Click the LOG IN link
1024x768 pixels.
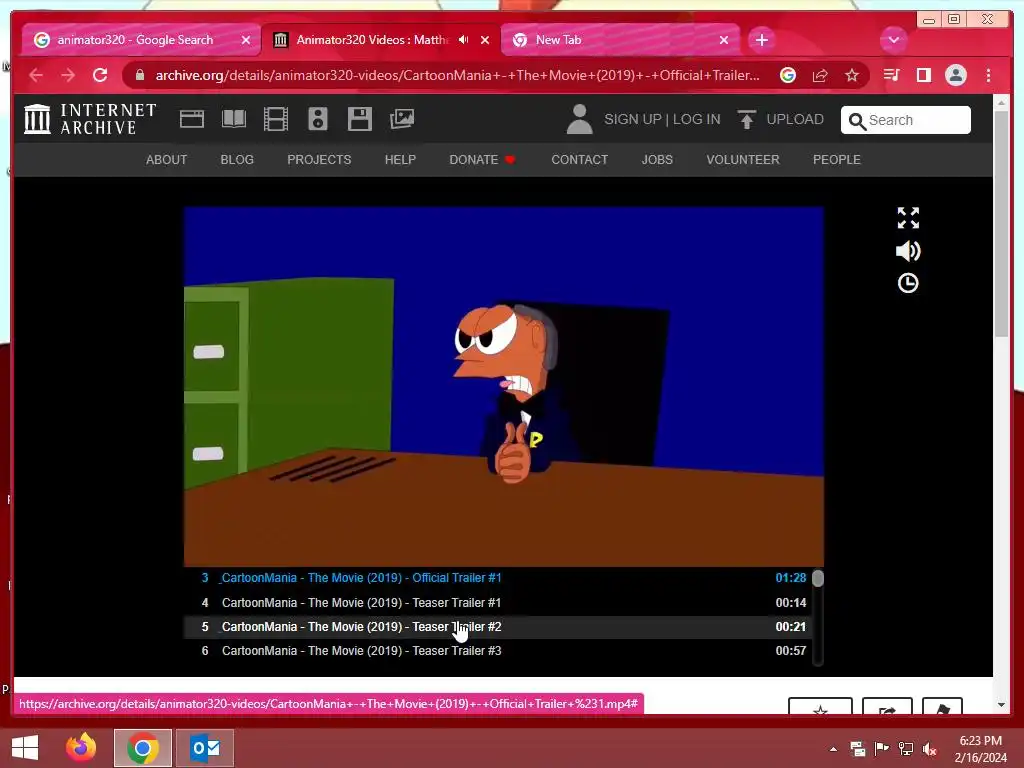point(696,120)
